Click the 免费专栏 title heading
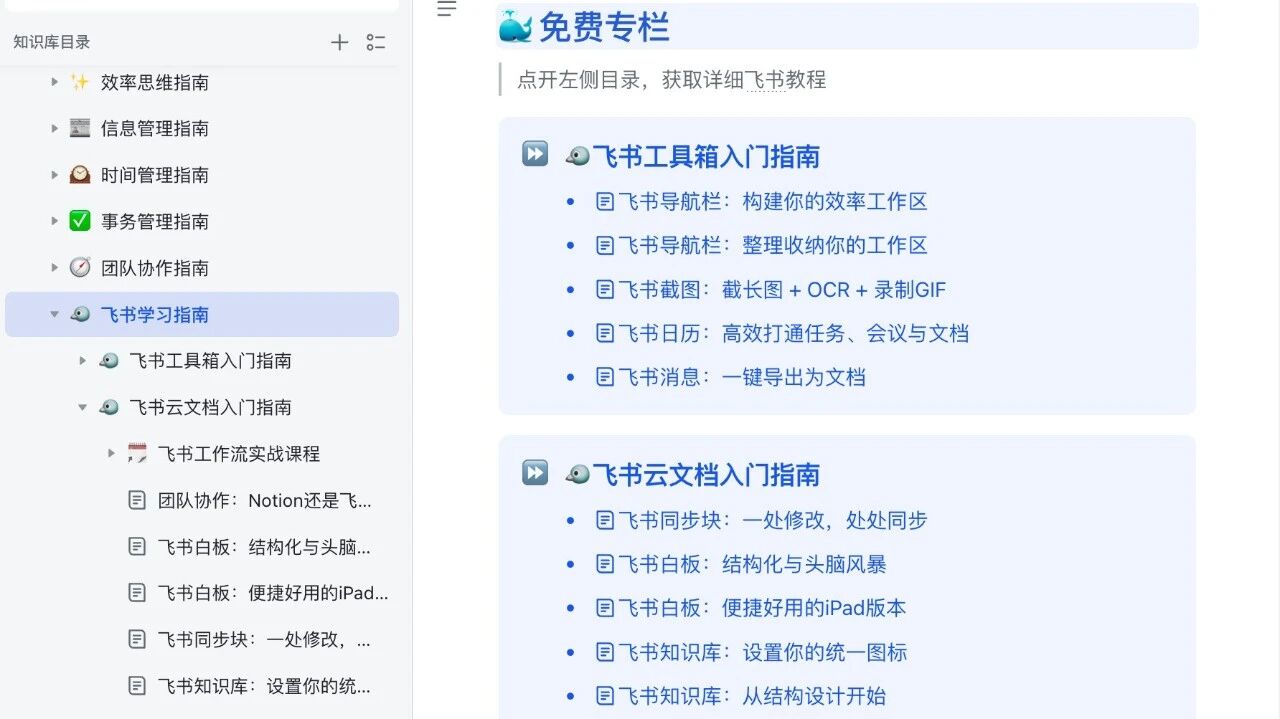The image size is (1280, 719). [604, 27]
